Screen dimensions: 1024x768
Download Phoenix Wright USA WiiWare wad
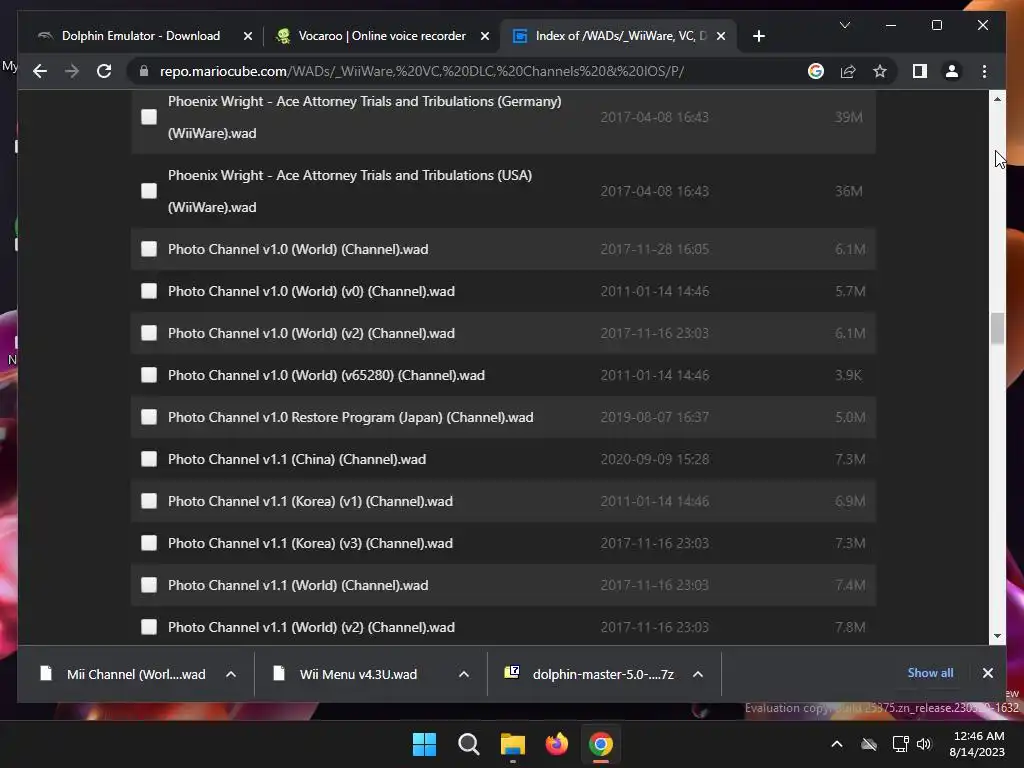pos(350,191)
